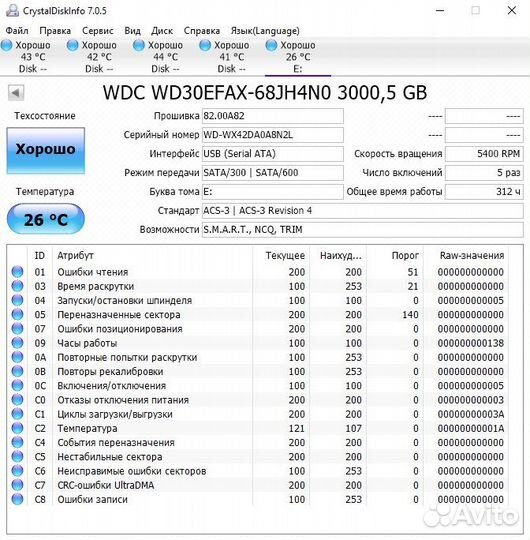Viewport: 530px width, 540px height.
Task: Click the 26 °C temperature button
Action: pyautogui.click(x=45, y=219)
